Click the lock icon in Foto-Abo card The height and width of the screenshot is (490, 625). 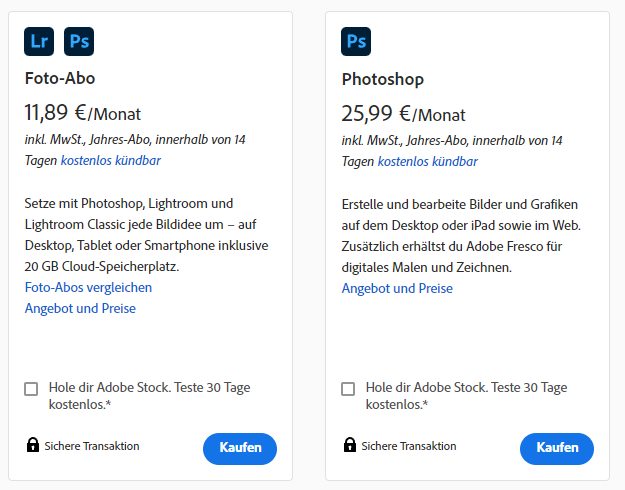[32, 446]
